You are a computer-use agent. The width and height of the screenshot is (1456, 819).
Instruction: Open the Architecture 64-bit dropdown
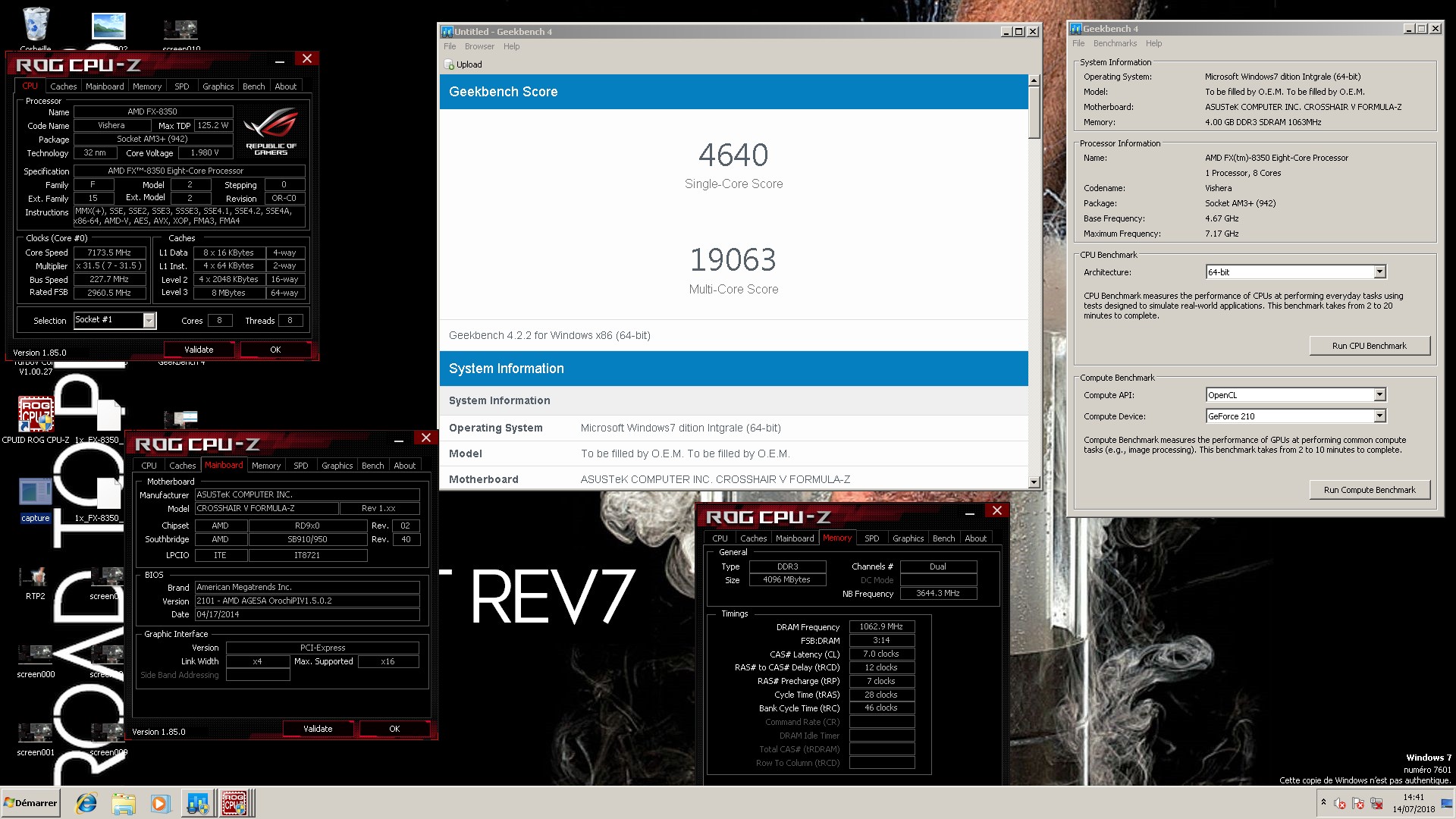[1296, 271]
